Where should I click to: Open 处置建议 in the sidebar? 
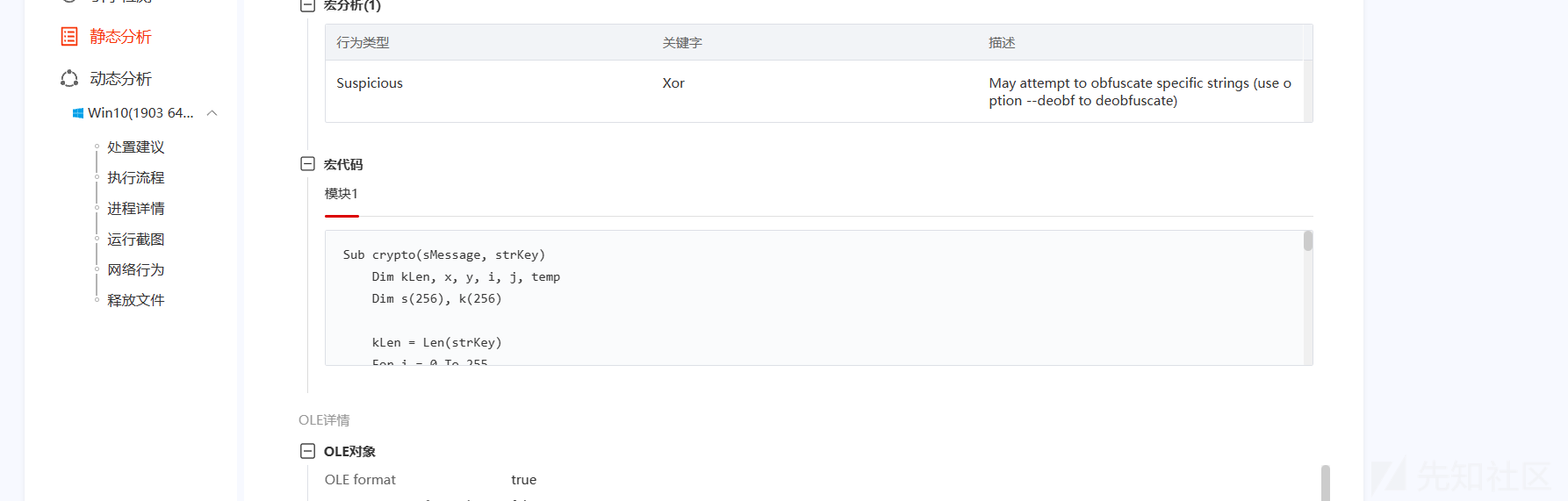pos(136,147)
